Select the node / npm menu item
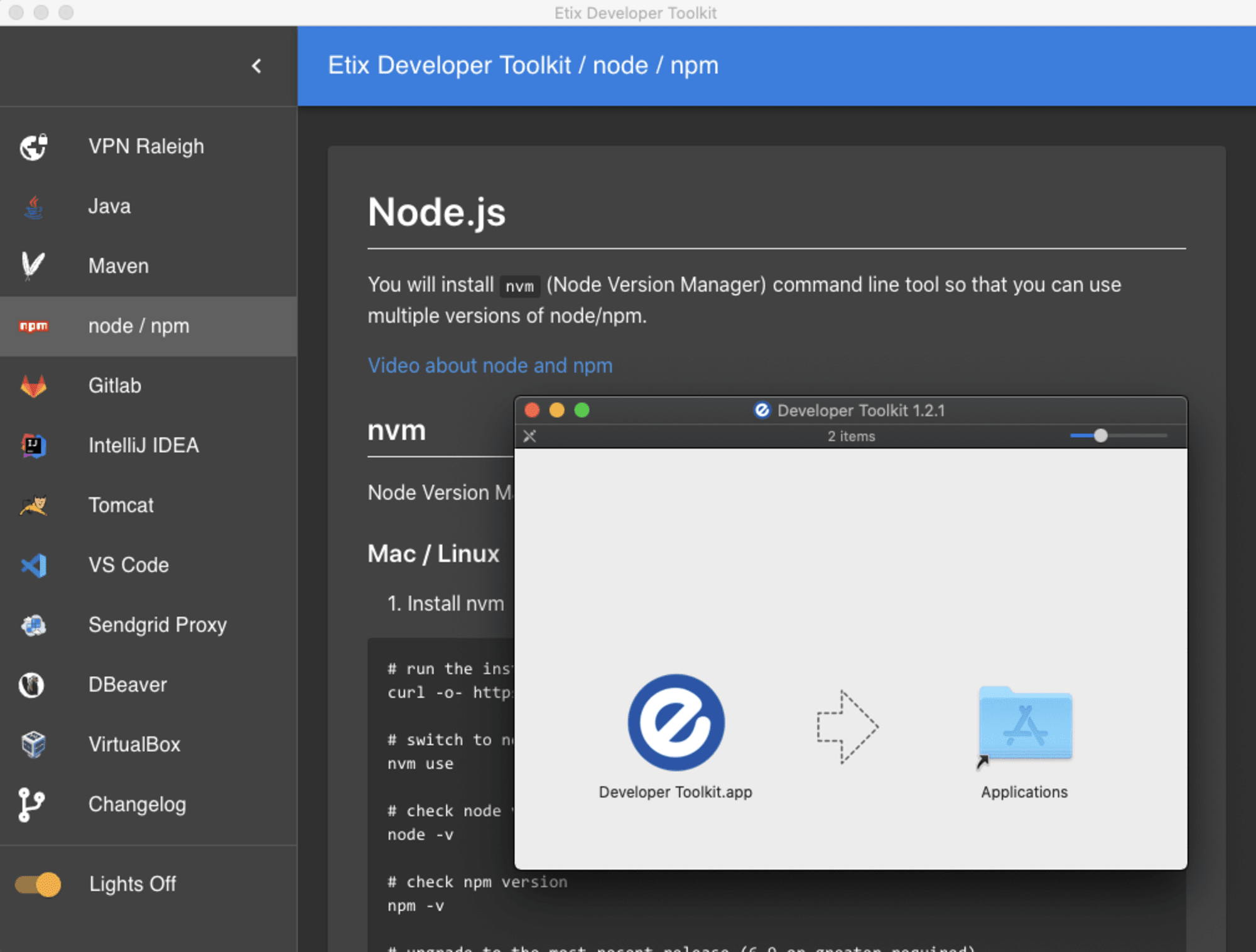Viewport: 1256px width, 952px height. coord(148,326)
